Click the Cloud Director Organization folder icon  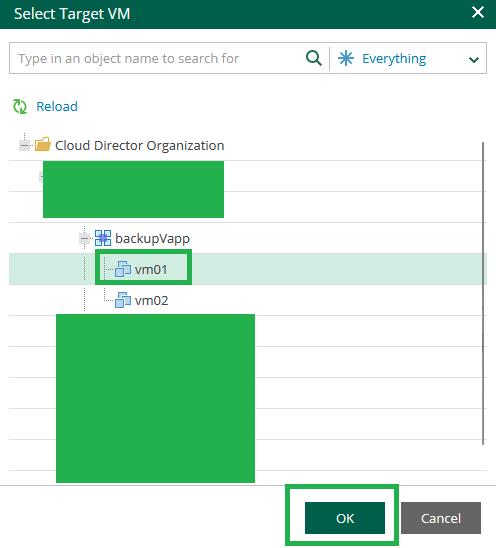click(x=43, y=144)
